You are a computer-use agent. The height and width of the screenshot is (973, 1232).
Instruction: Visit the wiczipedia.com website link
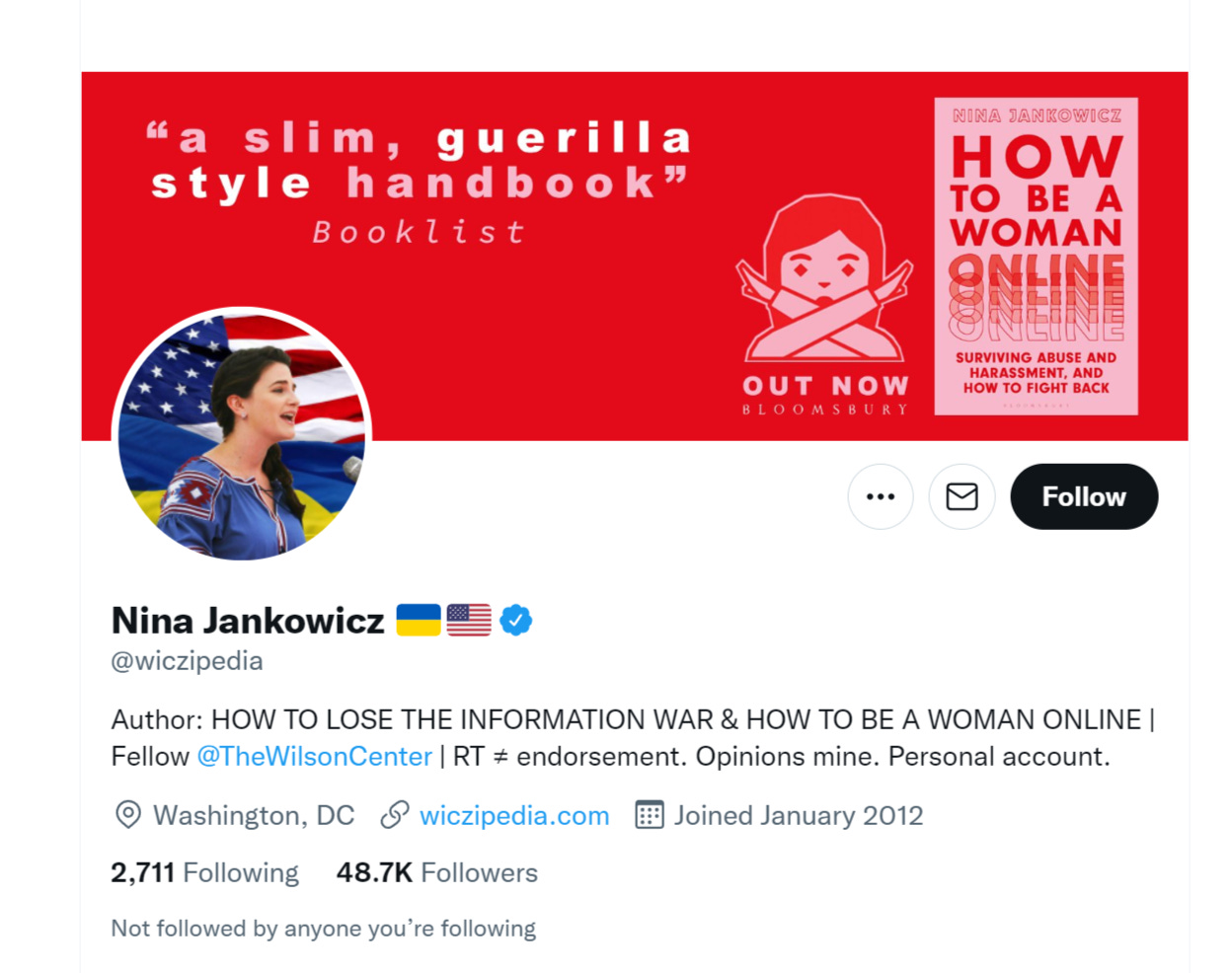(x=514, y=815)
